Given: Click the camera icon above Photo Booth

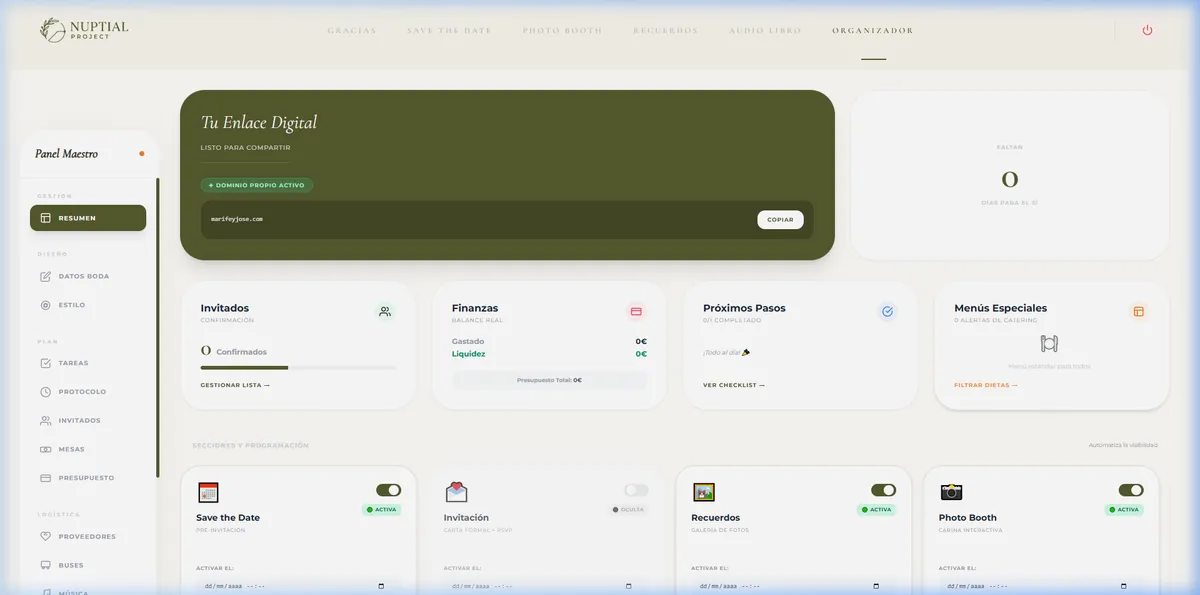Looking at the screenshot, I should pyautogui.click(x=951, y=492).
